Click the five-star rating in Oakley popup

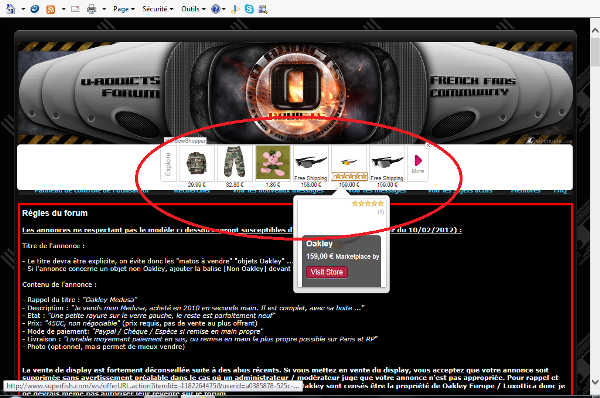click(x=367, y=204)
